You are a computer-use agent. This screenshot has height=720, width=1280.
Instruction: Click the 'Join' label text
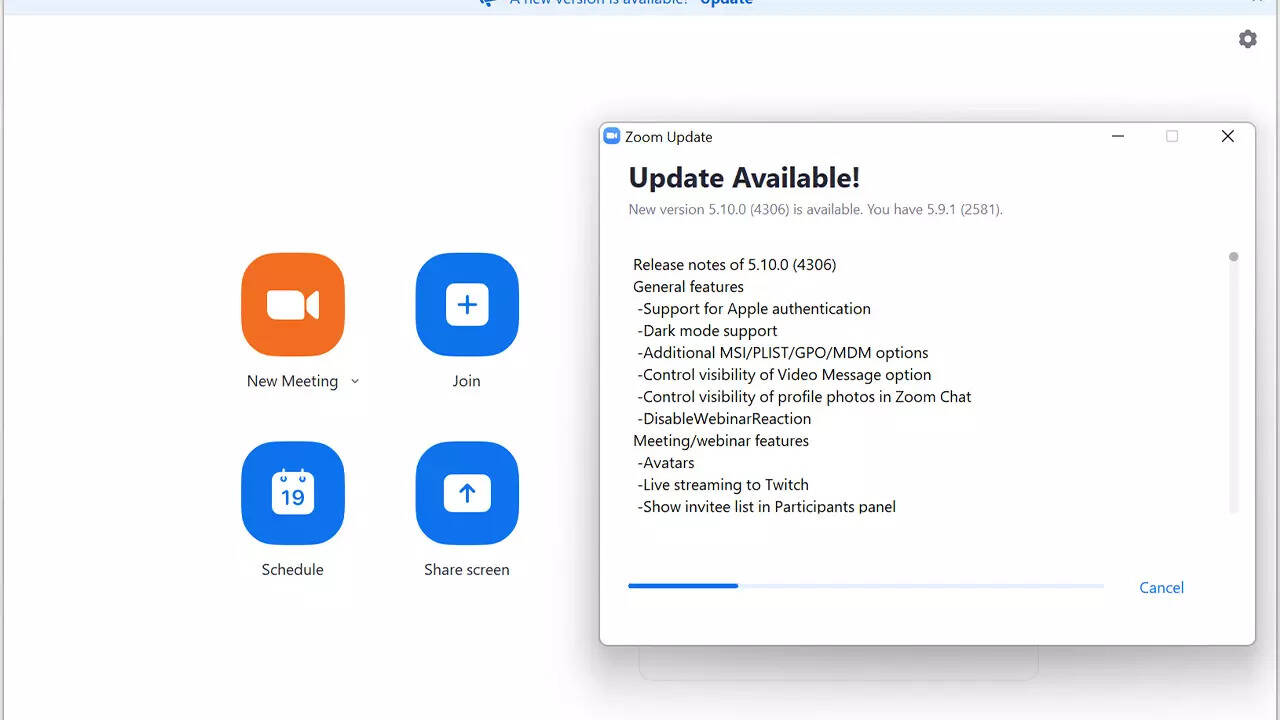point(466,381)
